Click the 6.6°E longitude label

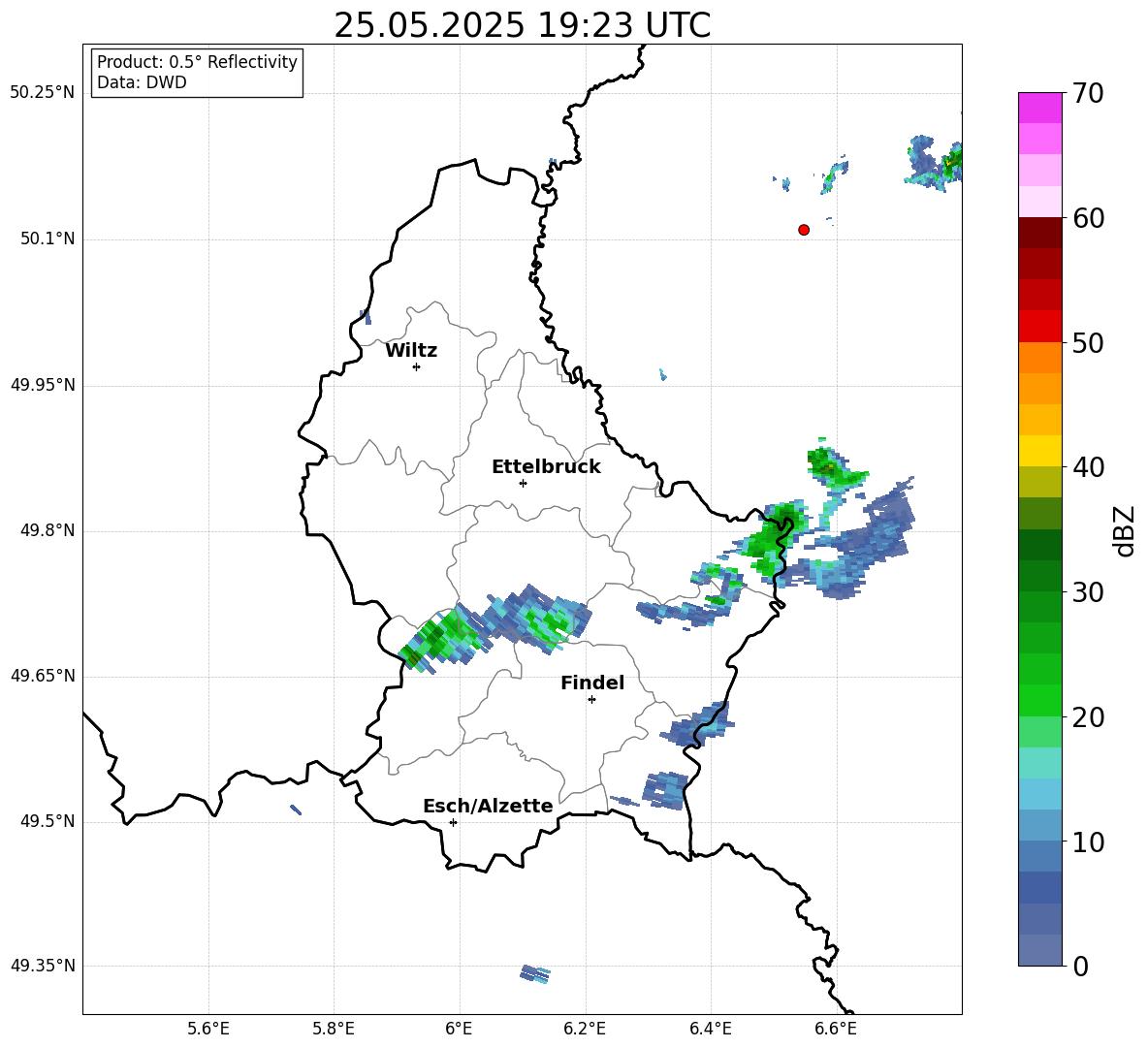[836, 1029]
